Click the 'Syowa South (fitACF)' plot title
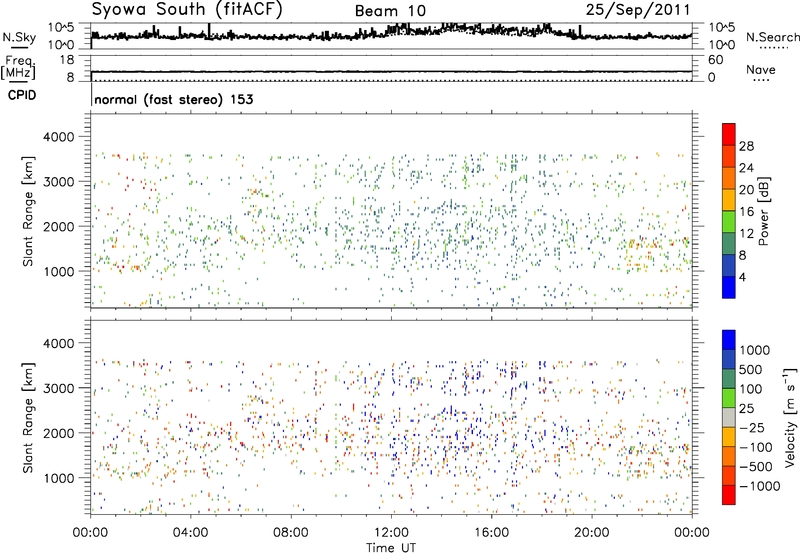 coord(187,9)
